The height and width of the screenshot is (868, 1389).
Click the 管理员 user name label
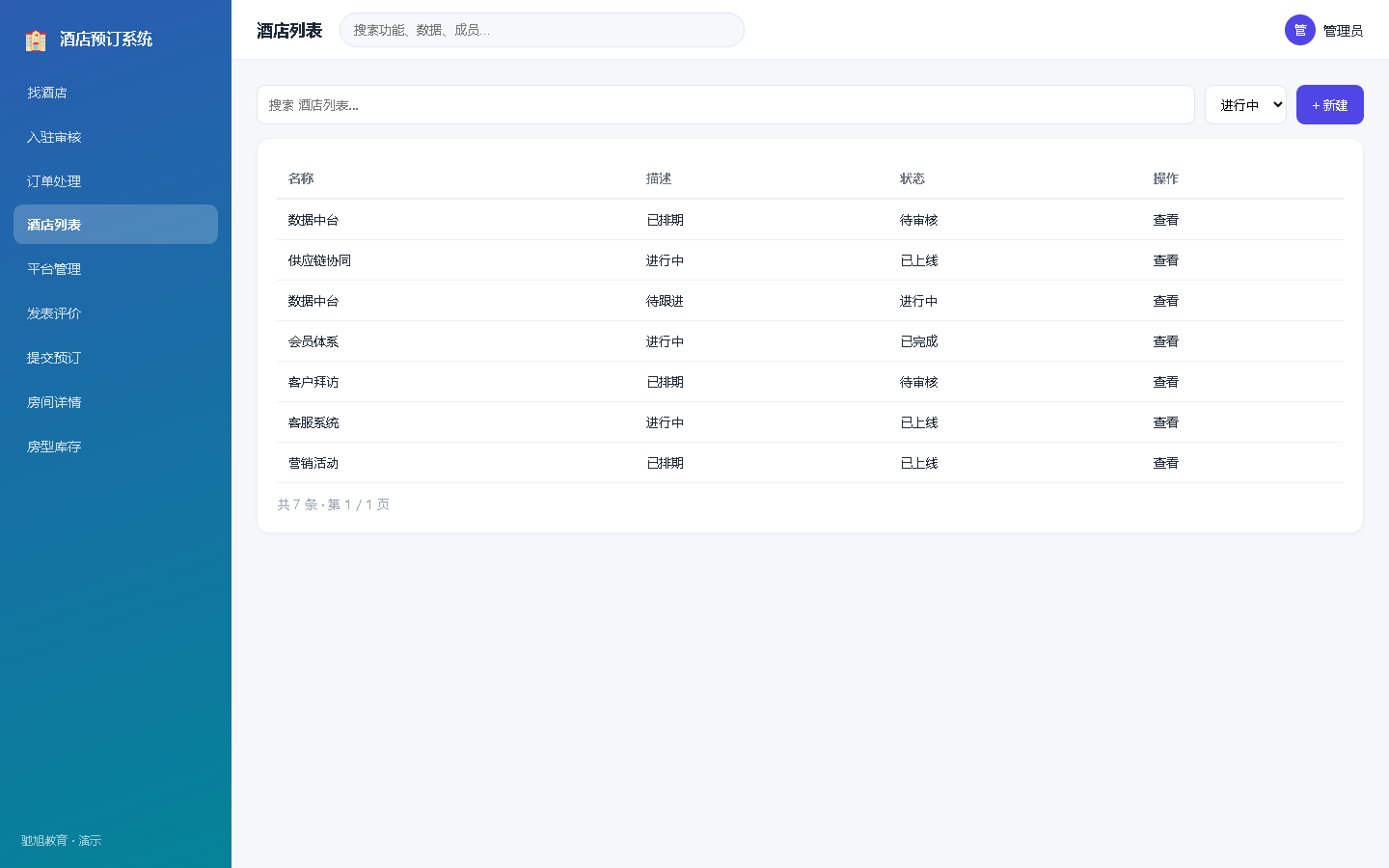[x=1343, y=31]
